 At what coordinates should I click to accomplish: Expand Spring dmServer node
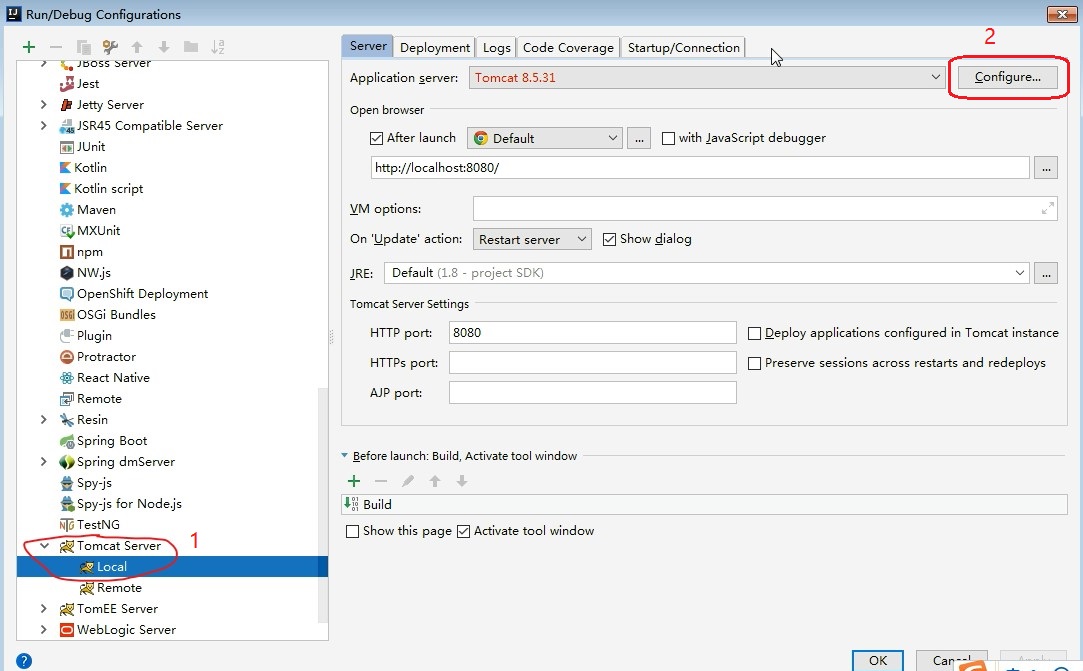pyautogui.click(x=44, y=462)
